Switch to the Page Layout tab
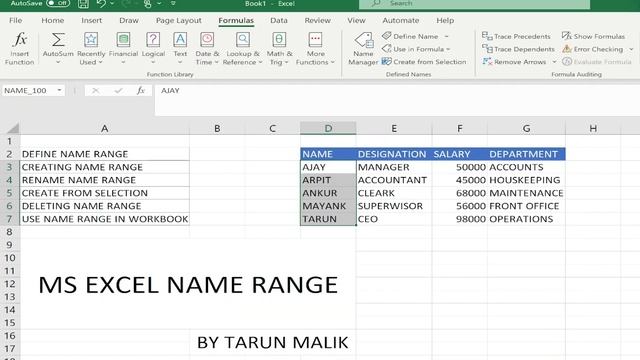The image size is (640, 360). (178, 20)
